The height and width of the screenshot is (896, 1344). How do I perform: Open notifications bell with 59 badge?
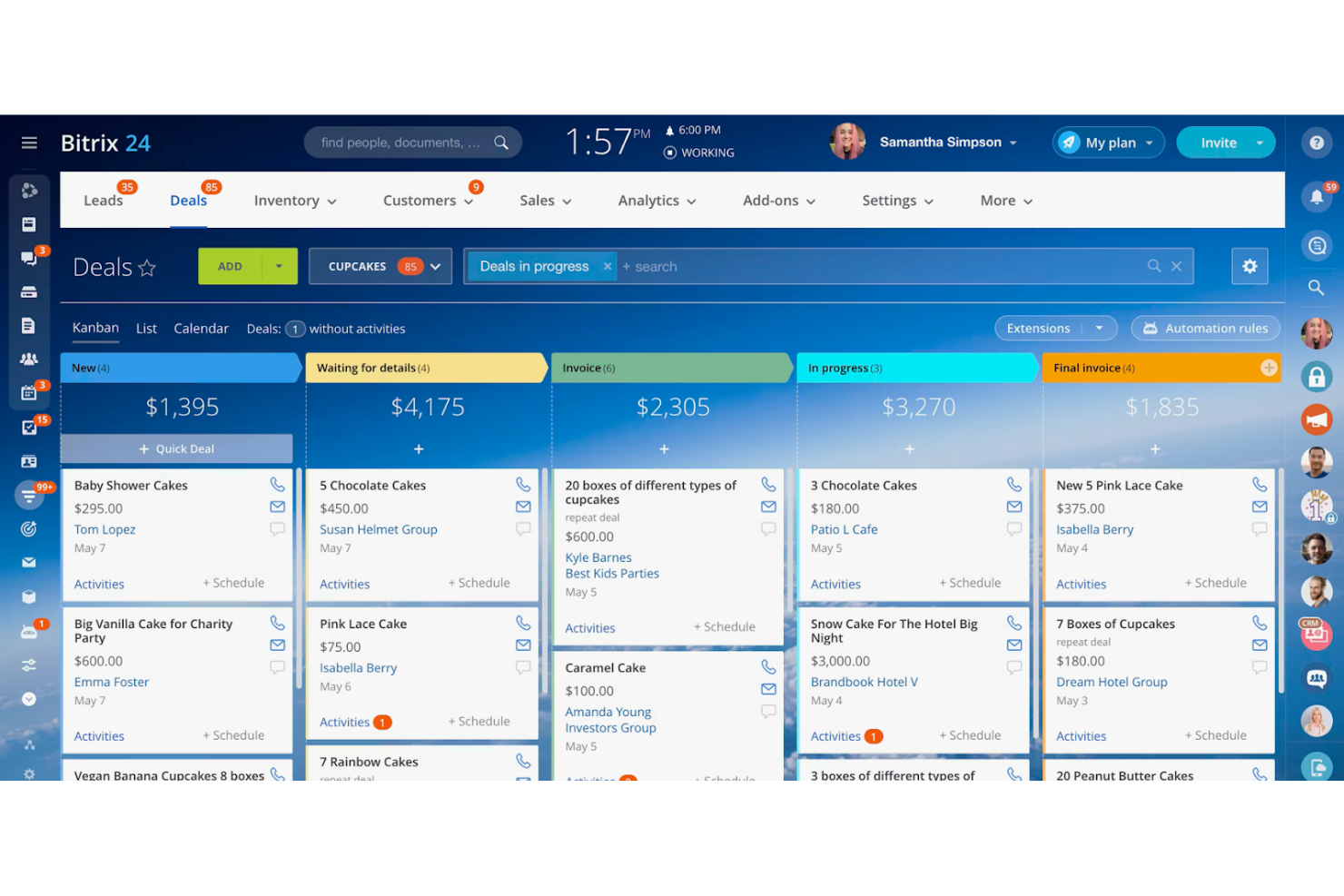[x=1316, y=197]
